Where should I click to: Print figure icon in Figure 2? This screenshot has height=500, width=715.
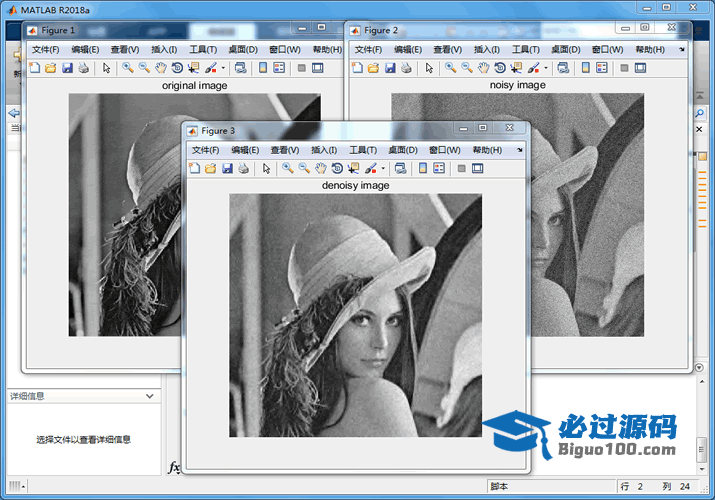pyautogui.click(x=406, y=68)
